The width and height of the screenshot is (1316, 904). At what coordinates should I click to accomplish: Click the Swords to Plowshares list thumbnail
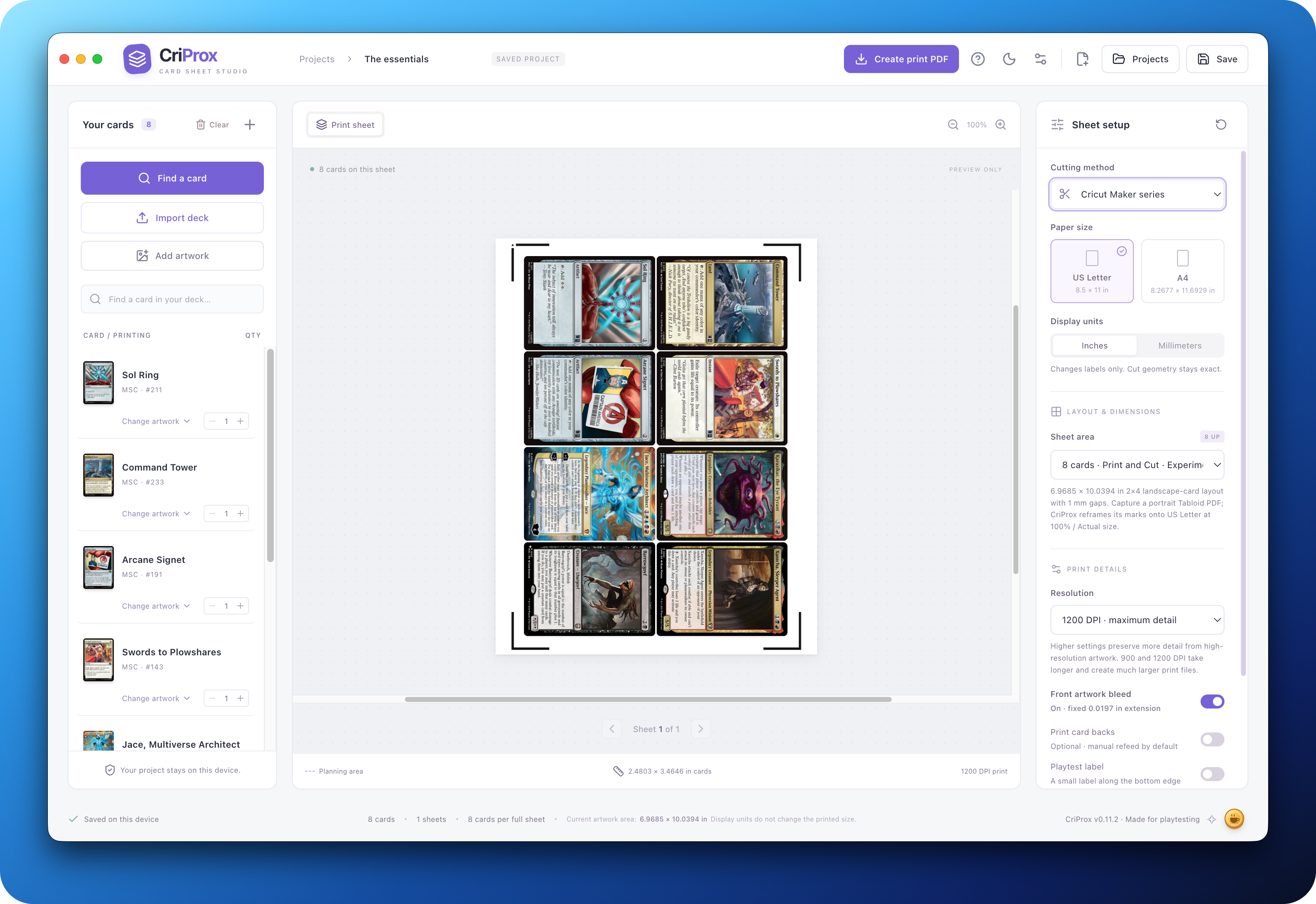click(x=98, y=659)
